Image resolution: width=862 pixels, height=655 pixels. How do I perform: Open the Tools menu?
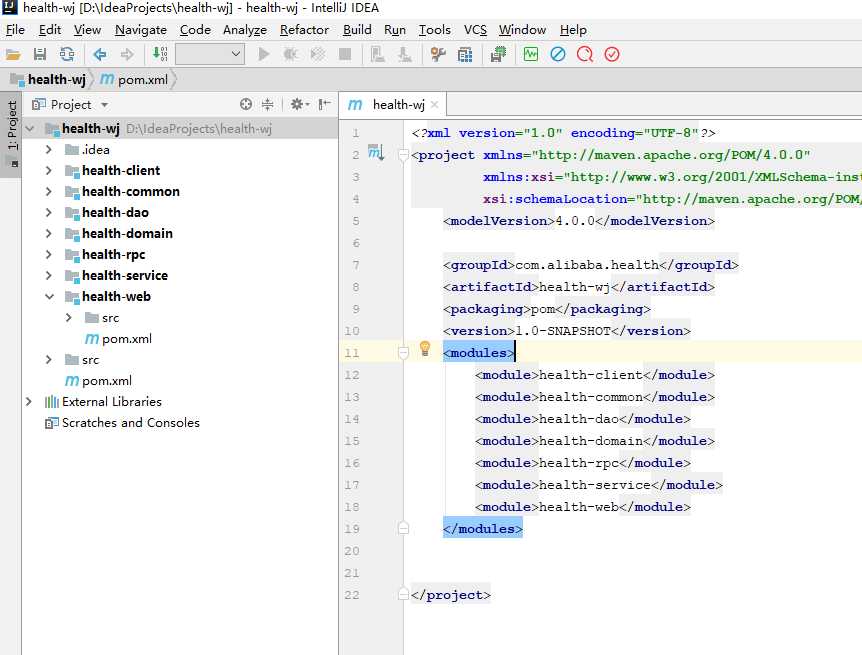[x=434, y=30]
